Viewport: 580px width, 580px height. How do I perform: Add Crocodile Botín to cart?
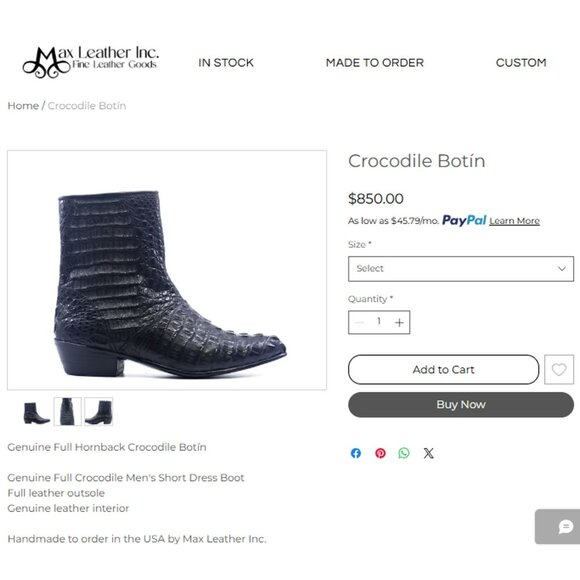[x=444, y=370]
